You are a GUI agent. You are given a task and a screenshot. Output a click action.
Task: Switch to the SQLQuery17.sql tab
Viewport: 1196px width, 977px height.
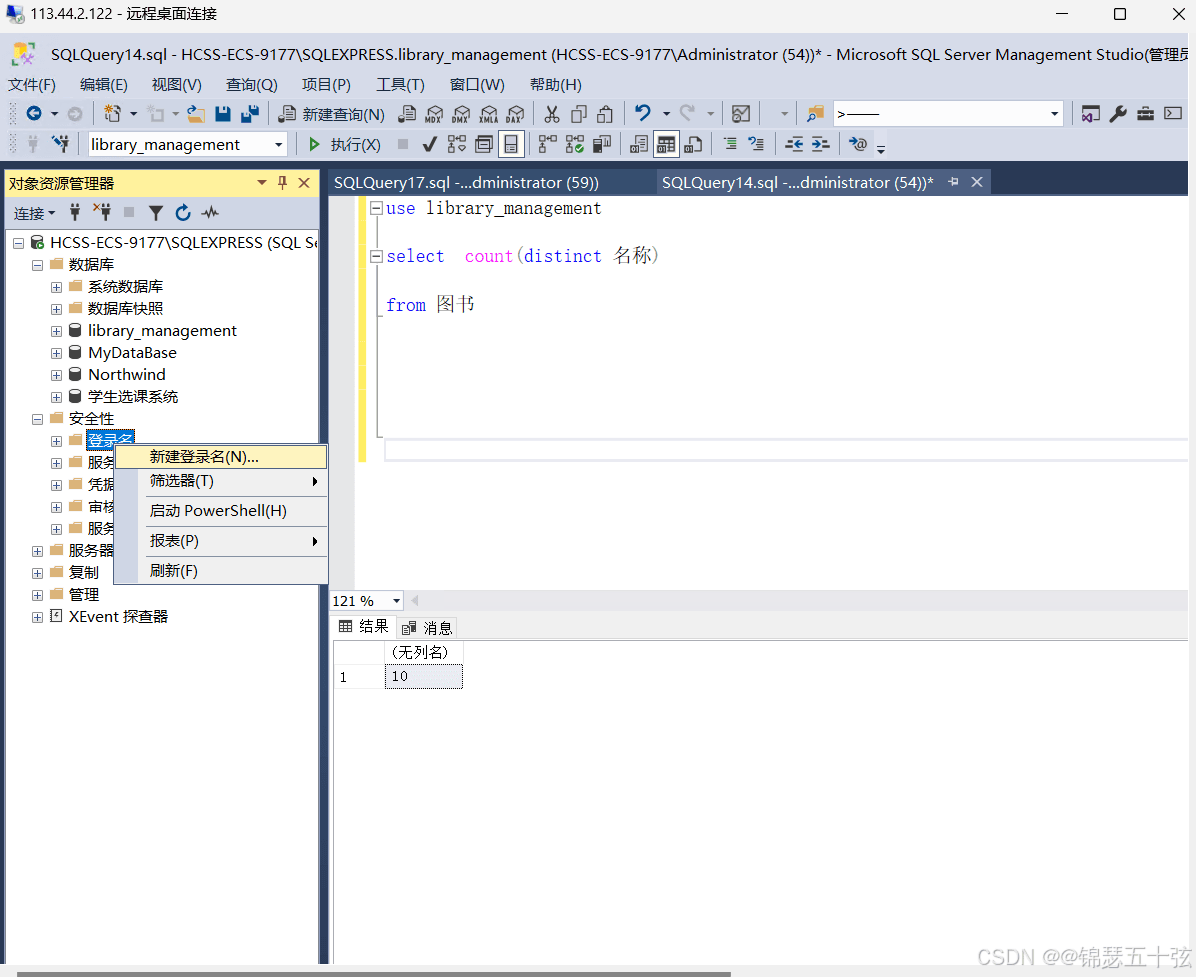466,182
